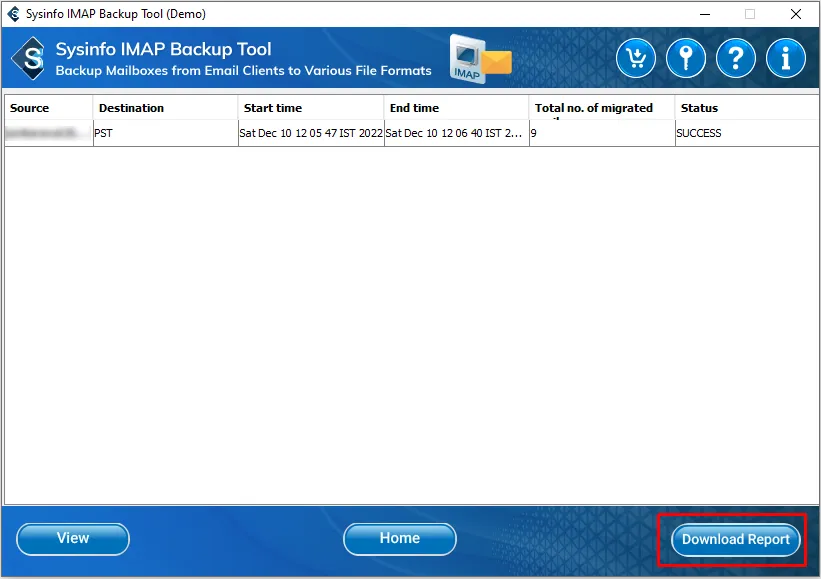This screenshot has width=821, height=579.
Task: Click the IMAP envelope graphic in header
Action: pyautogui.click(x=479, y=59)
